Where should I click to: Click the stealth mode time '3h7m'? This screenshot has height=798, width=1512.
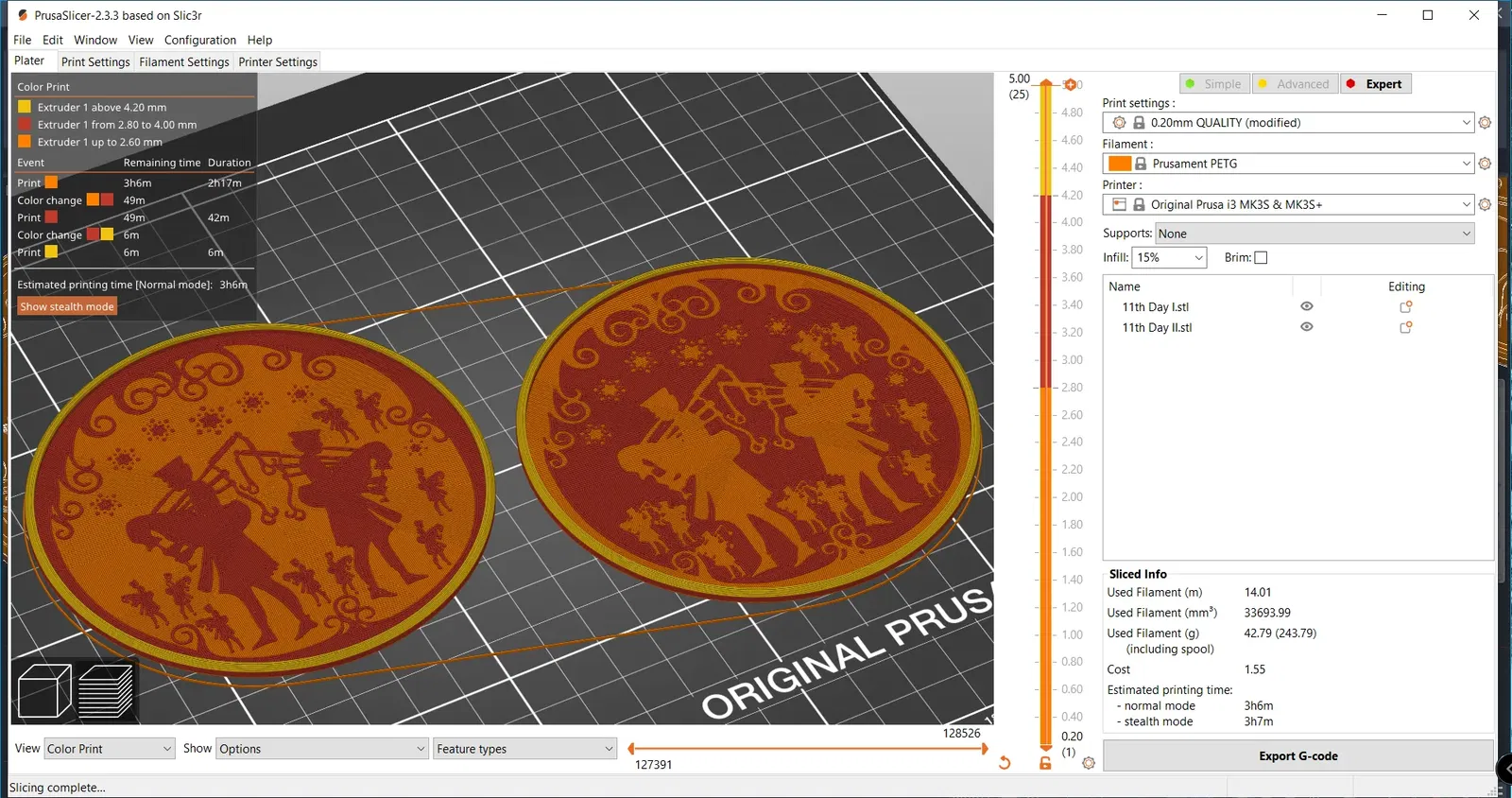click(1259, 721)
